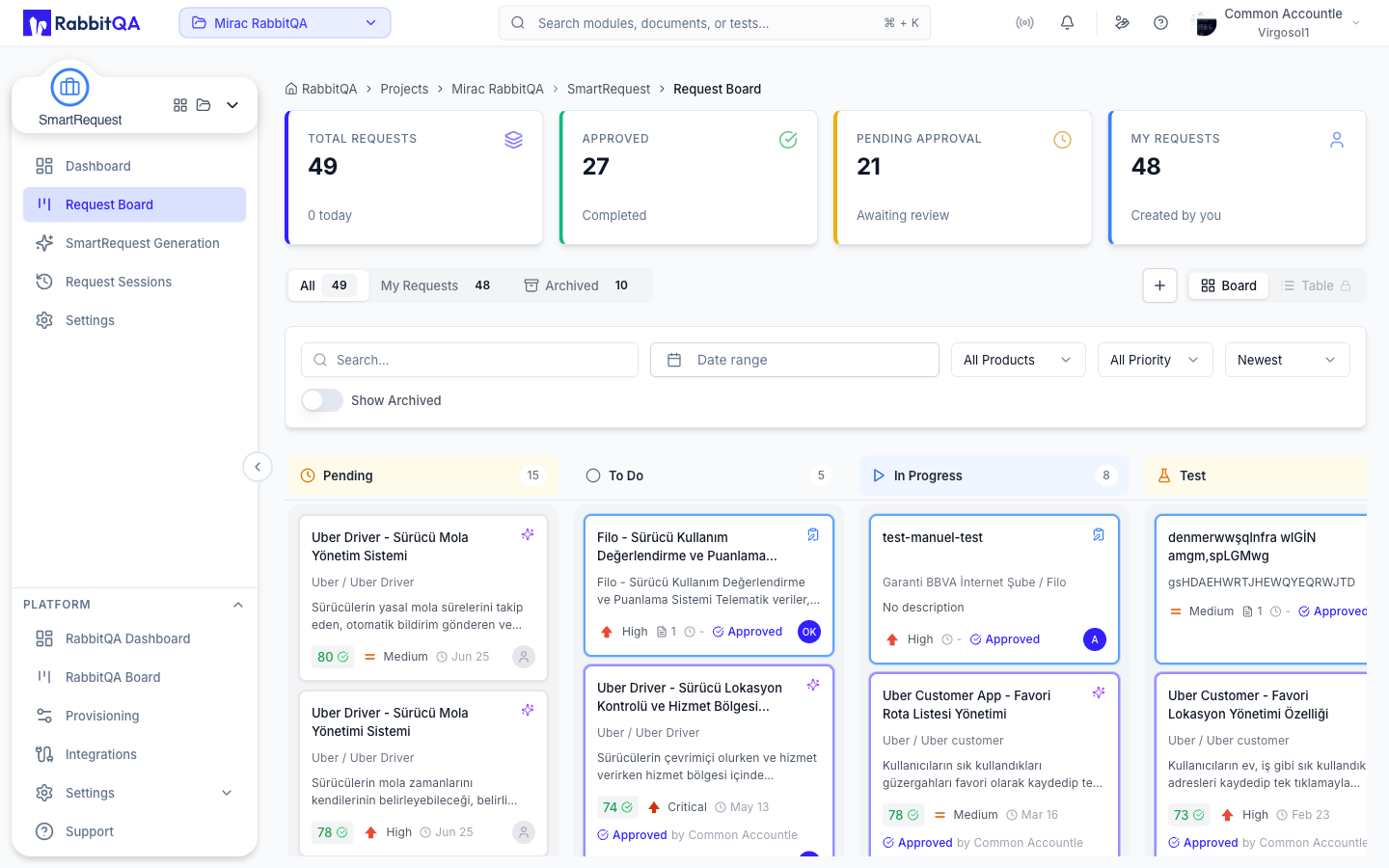
Task: Open the module grid icon beside SmartRequest
Action: tap(180, 105)
